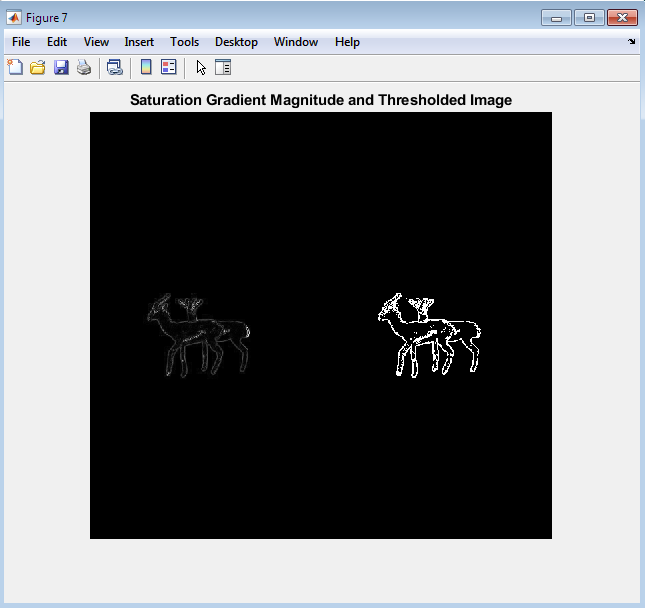The image size is (645, 608).
Task: Insert a colorbar using the toolbar icon
Action: tap(146, 68)
